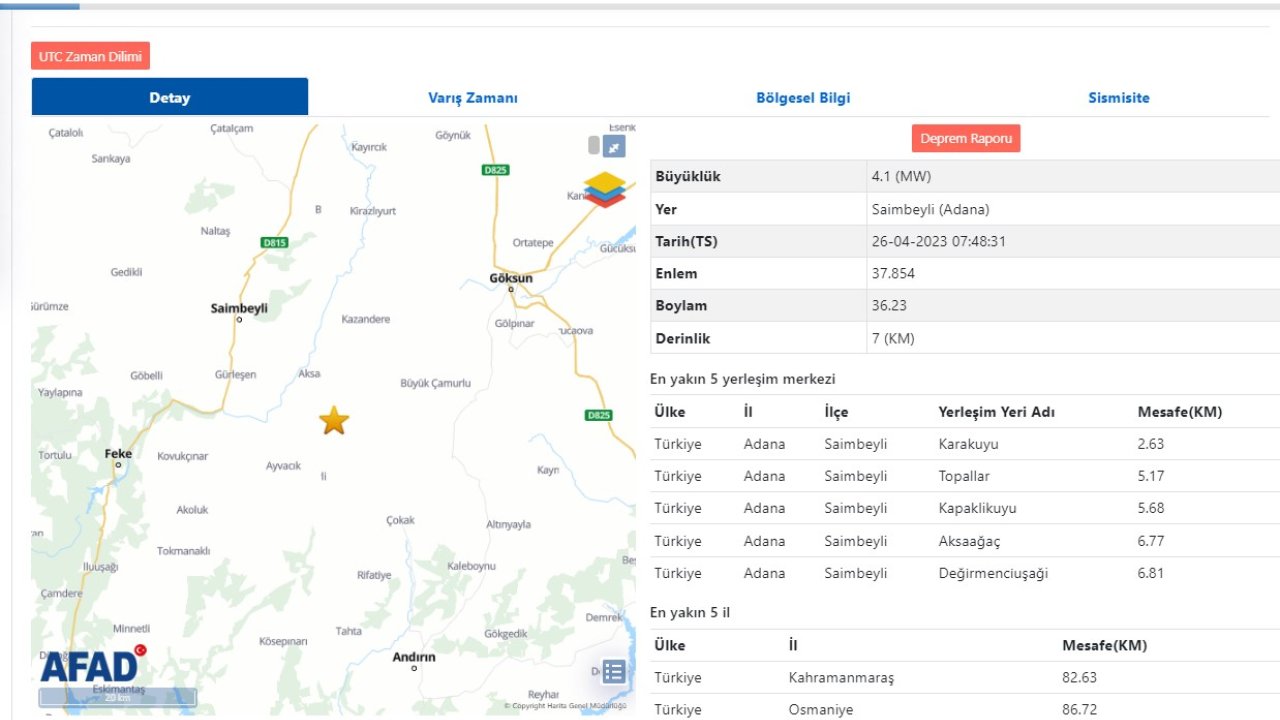Select the Detay tab
1280x720 pixels.
pos(170,98)
